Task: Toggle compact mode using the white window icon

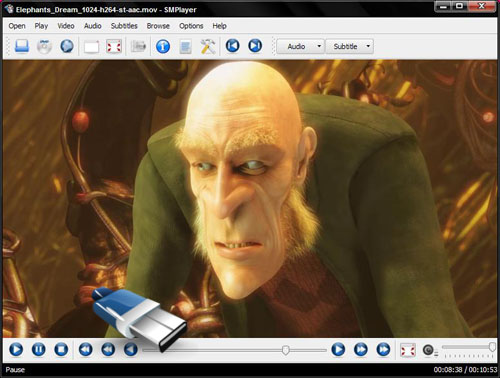Action: (x=91, y=46)
